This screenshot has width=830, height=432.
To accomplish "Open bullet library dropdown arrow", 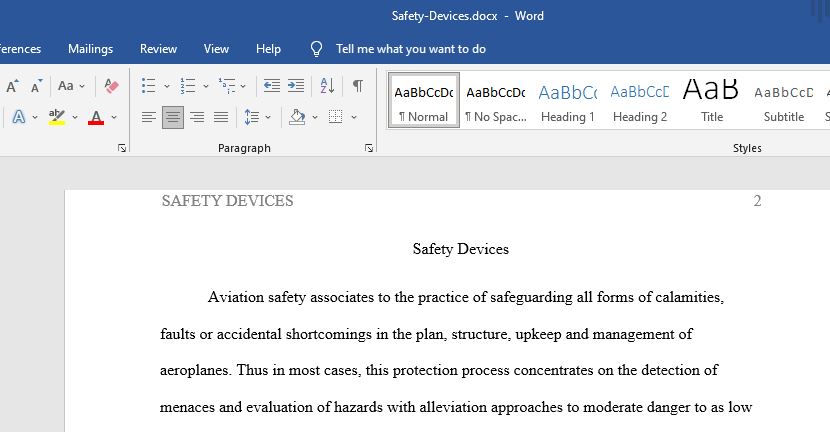I will click(167, 86).
